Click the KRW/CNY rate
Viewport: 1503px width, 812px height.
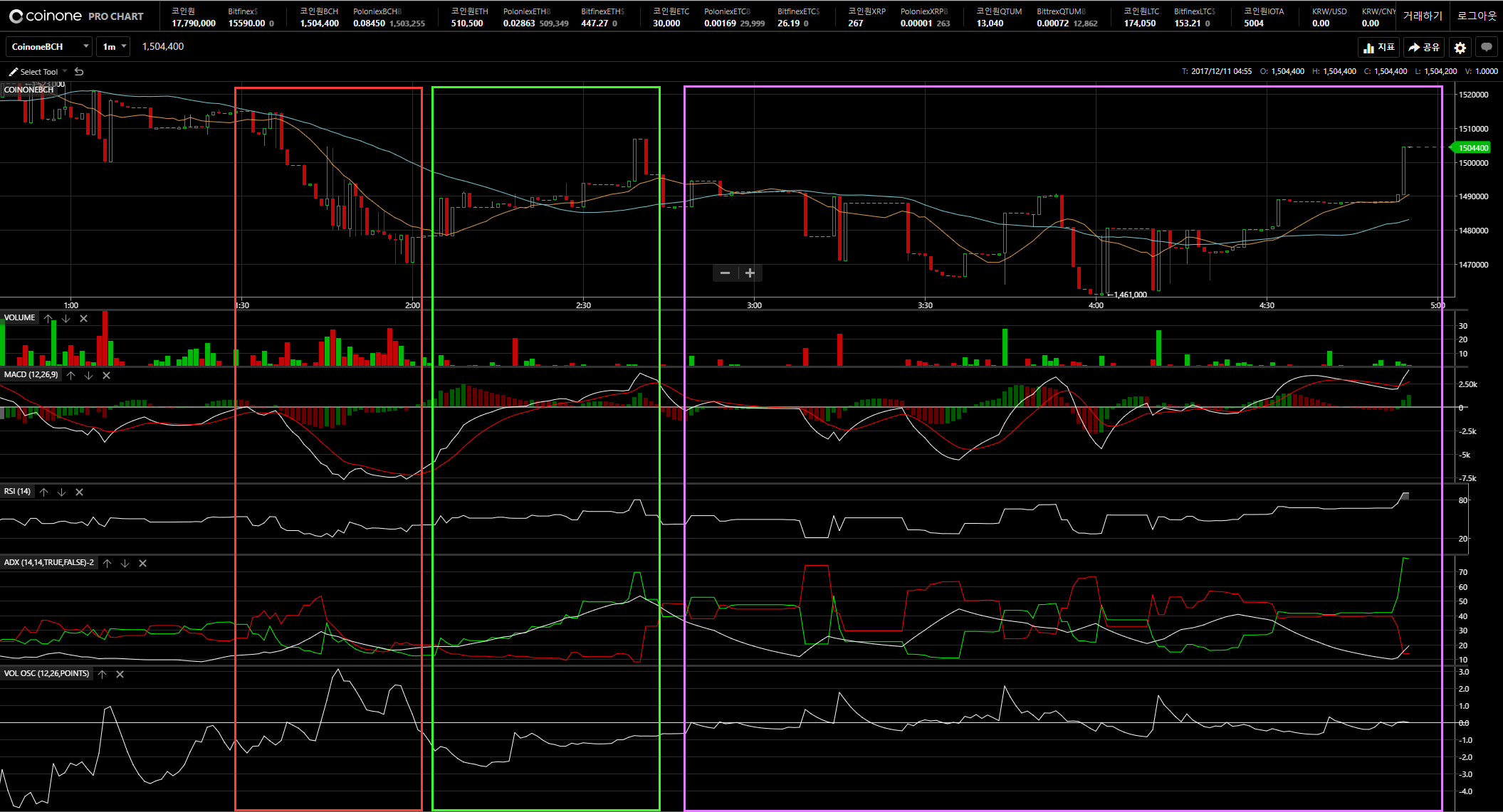point(1378,17)
